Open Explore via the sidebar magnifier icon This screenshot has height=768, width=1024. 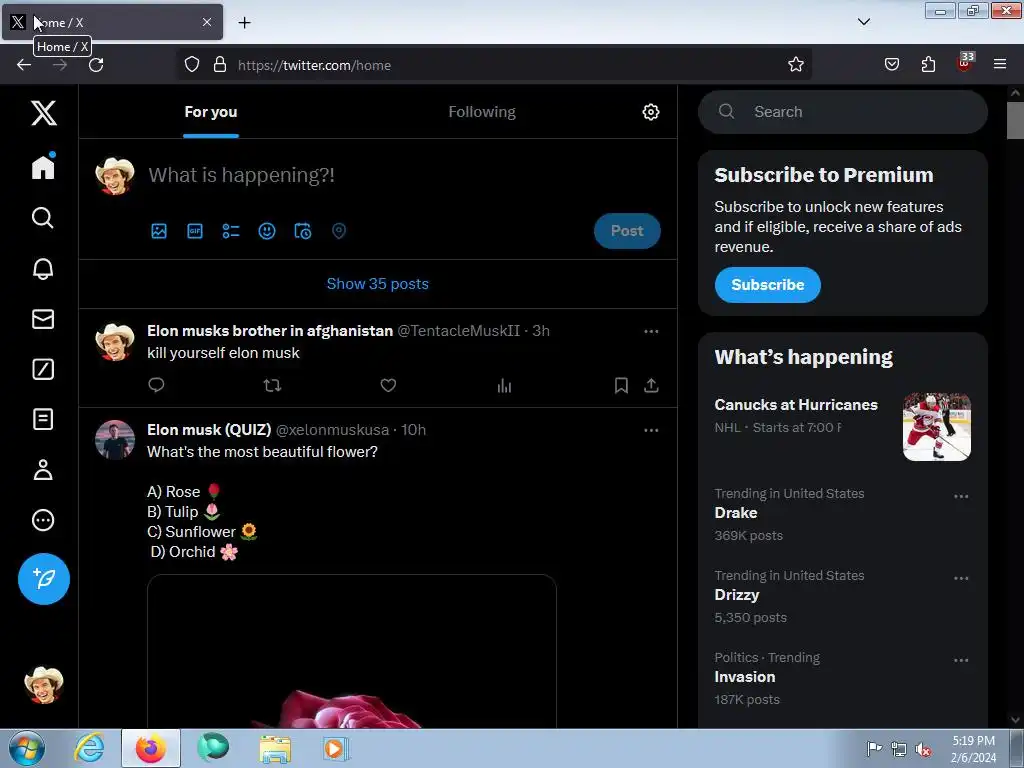coord(43,217)
